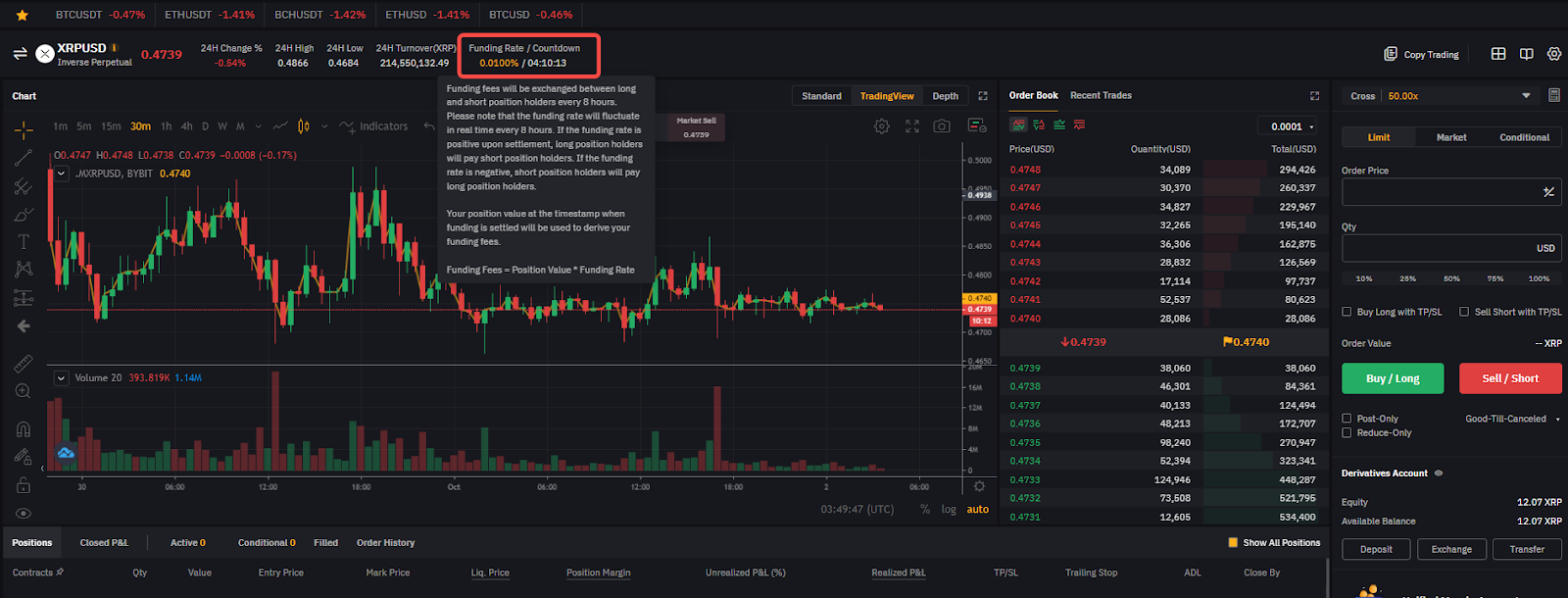Select the Text drawing tool
This screenshot has height=598, width=1568.
pos(24,241)
